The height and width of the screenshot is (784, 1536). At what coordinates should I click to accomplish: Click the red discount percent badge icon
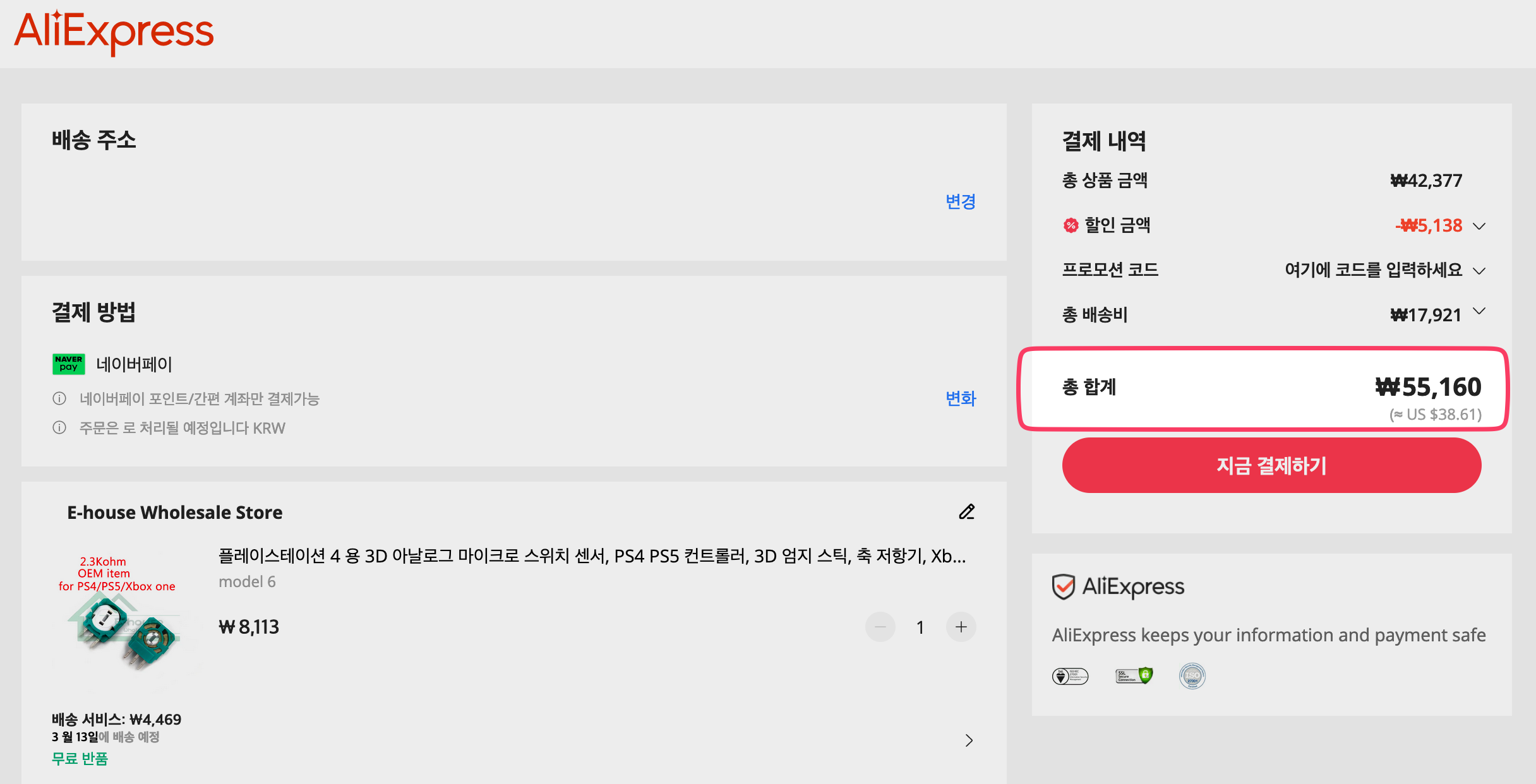coord(1071,225)
